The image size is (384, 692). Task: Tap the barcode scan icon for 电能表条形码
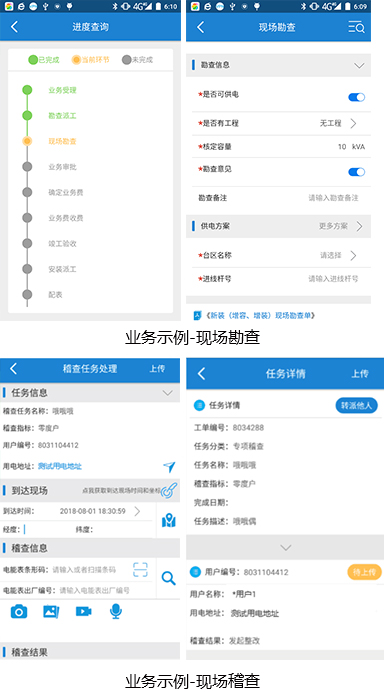[140, 569]
